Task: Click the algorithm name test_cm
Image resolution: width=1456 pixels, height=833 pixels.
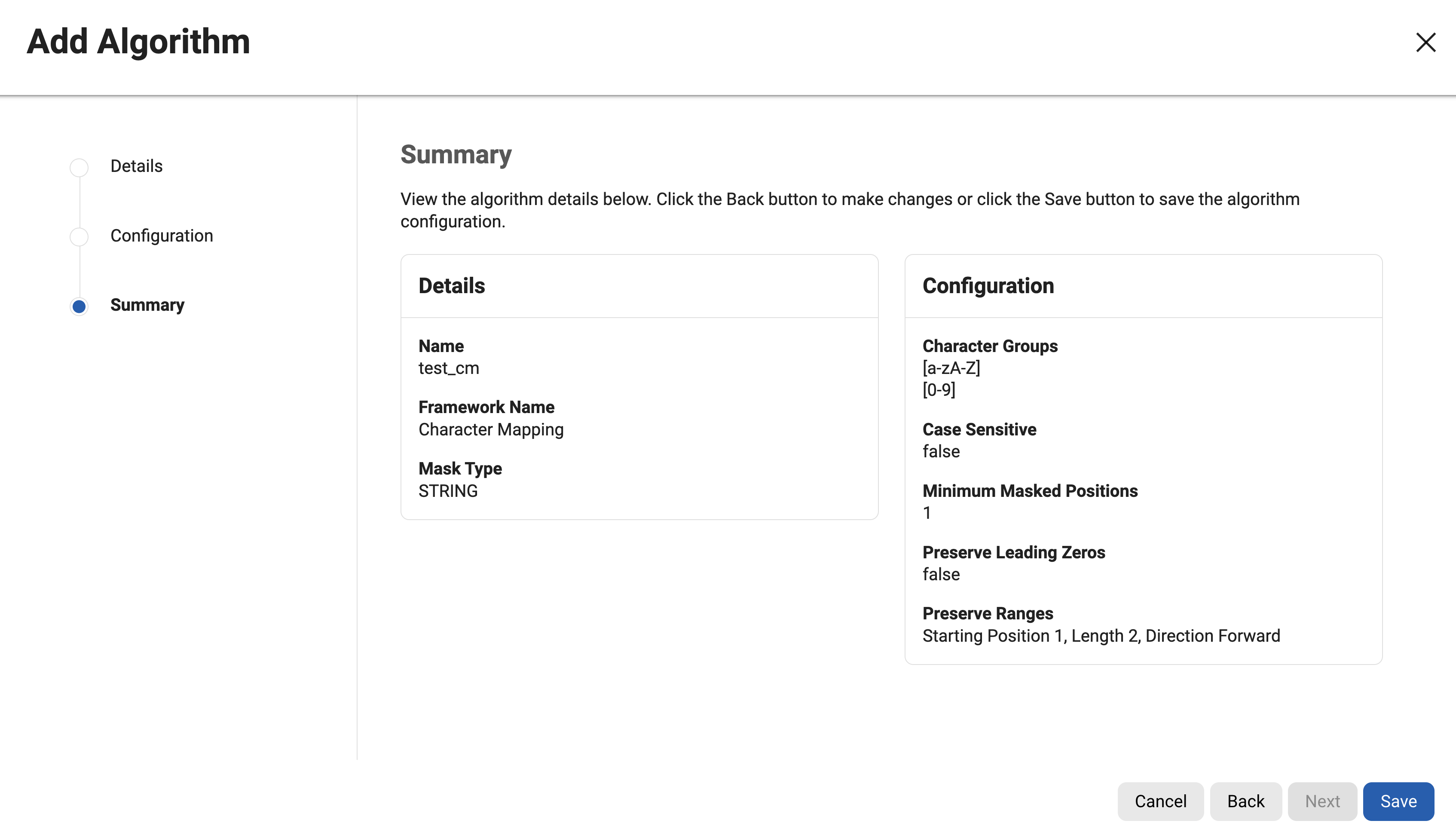Action: coord(448,368)
